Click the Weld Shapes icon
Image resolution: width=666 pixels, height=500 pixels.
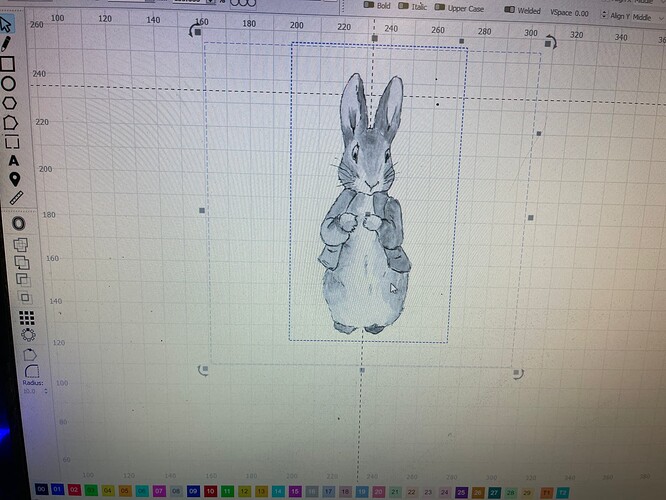[20, 244]
